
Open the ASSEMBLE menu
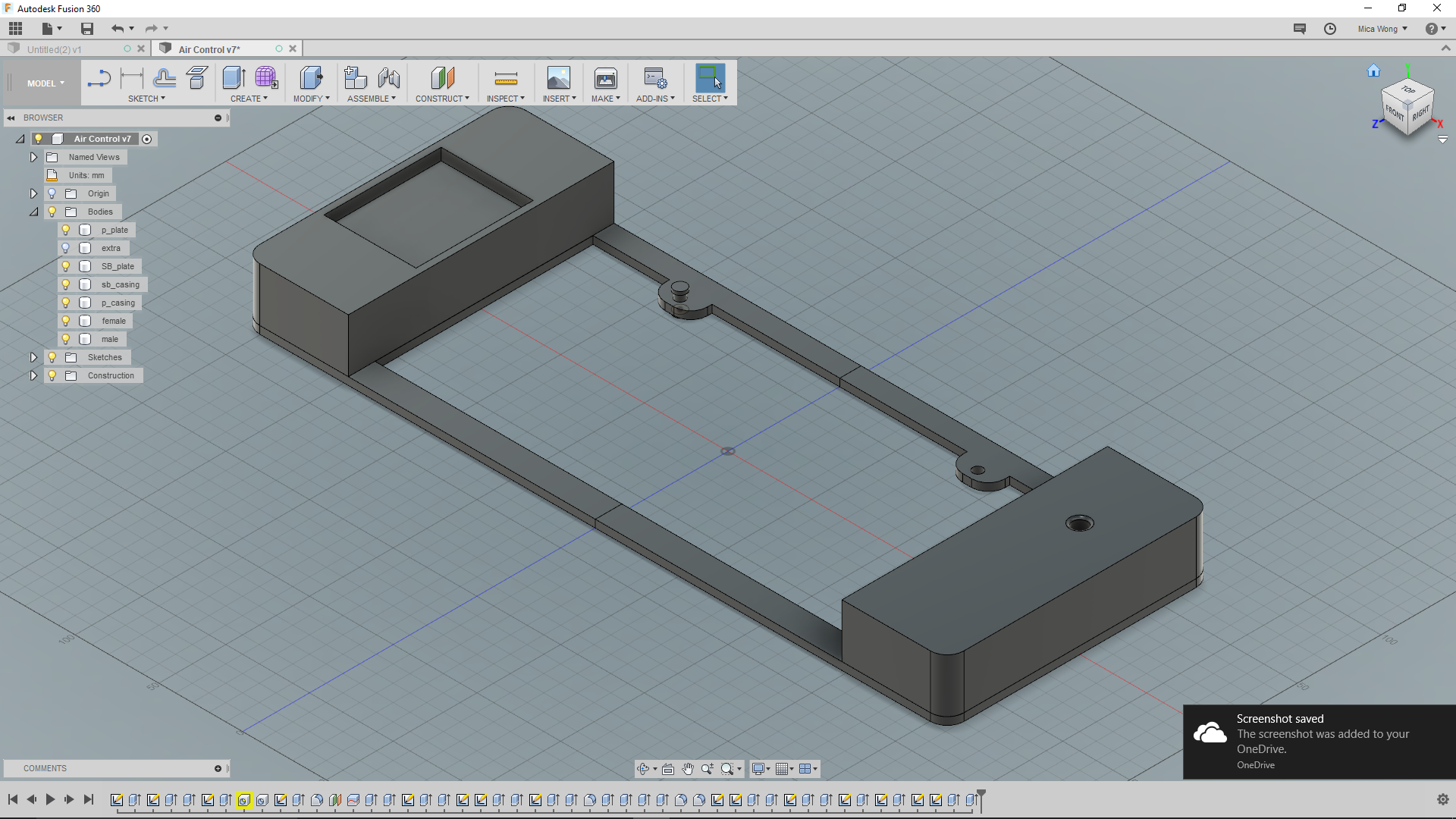(371, 99)
